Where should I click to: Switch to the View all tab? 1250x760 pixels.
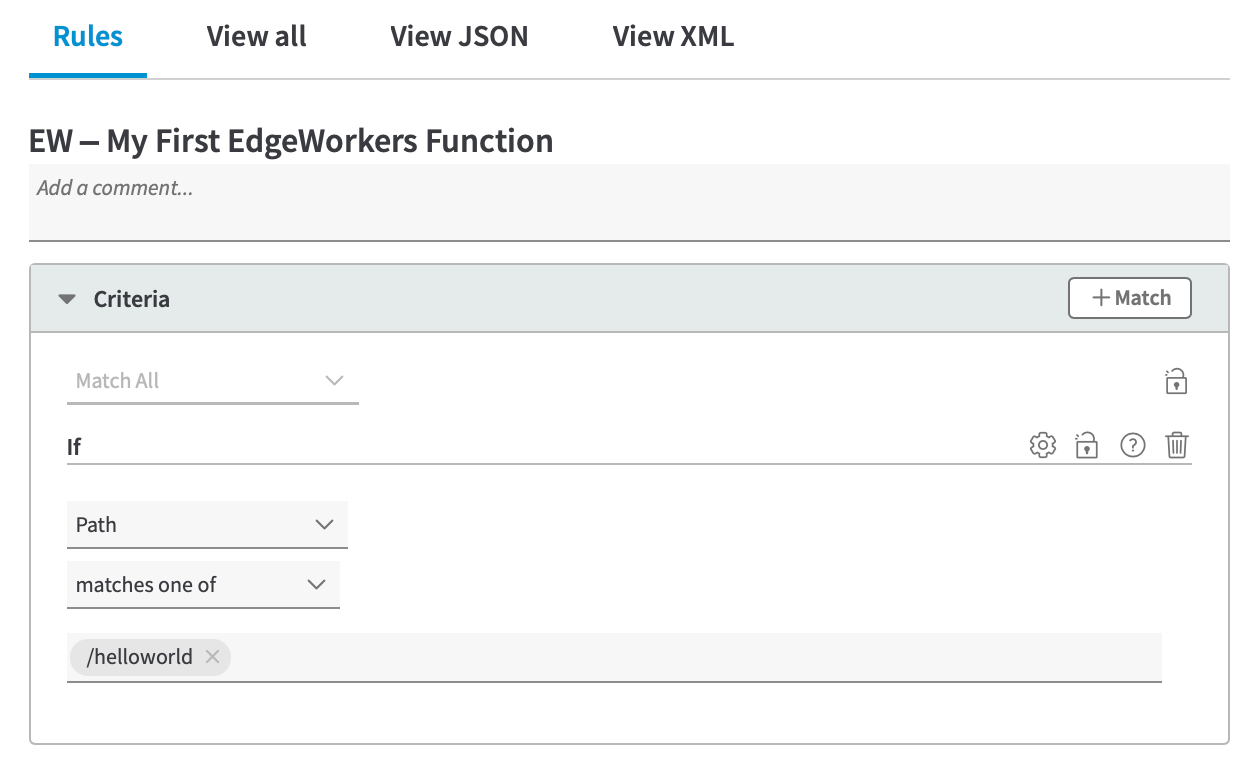click(x=256, y=37)
